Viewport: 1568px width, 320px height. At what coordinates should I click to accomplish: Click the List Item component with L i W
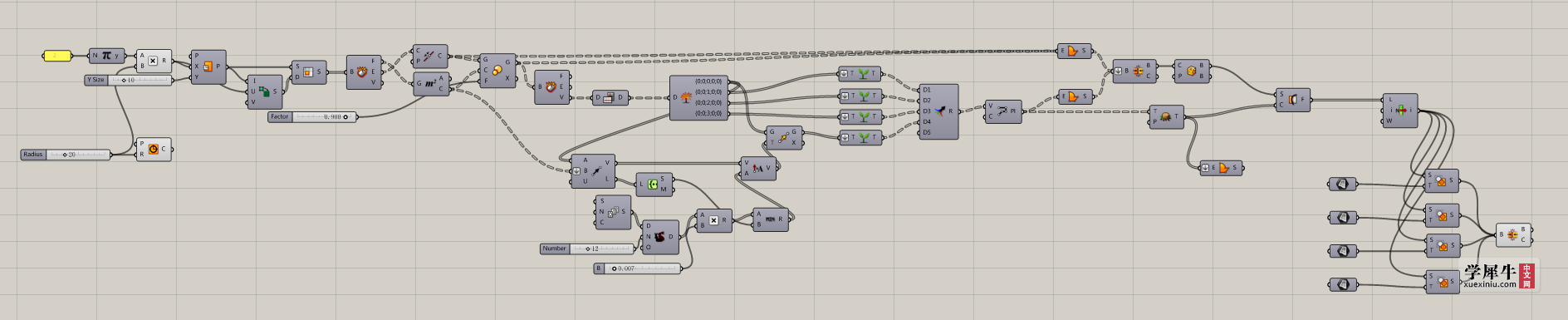coord(1400,110)
